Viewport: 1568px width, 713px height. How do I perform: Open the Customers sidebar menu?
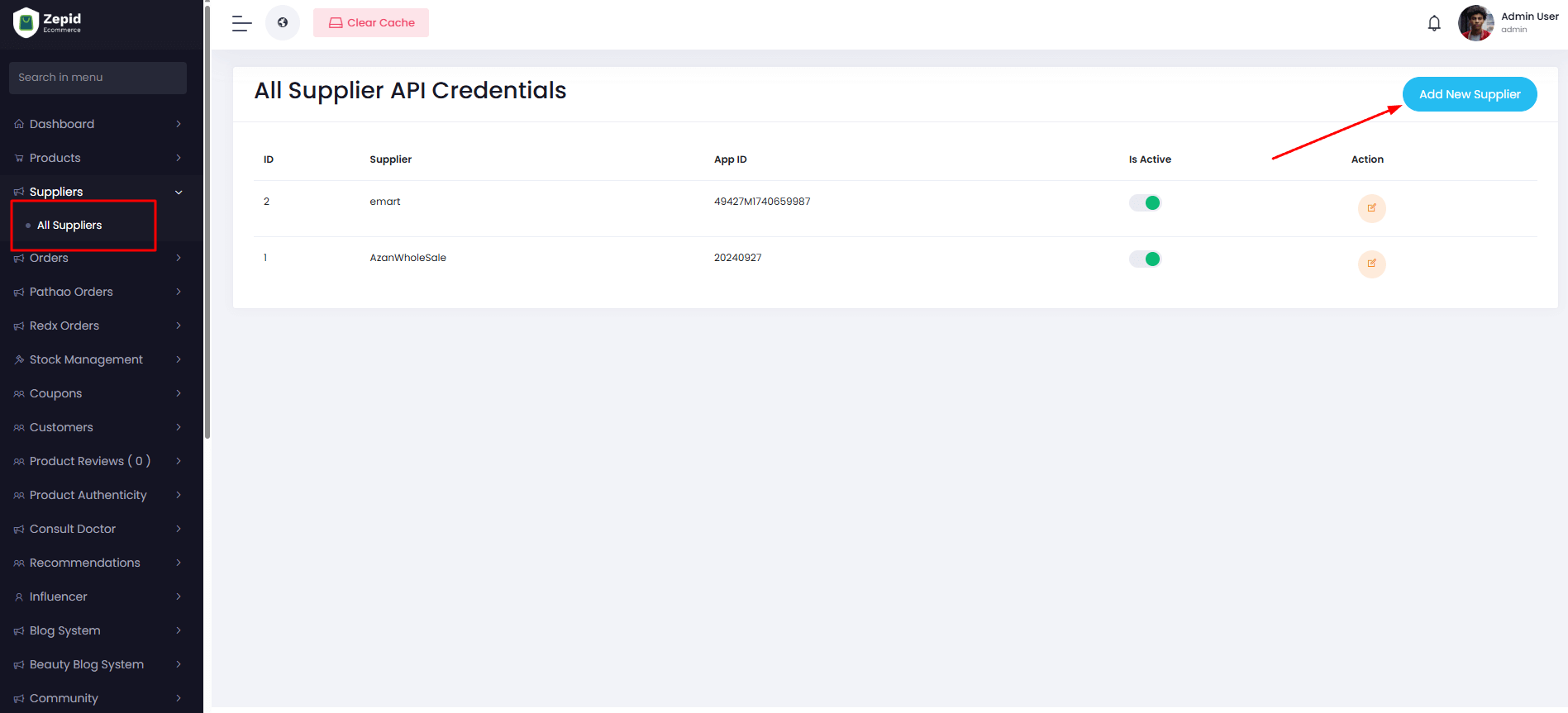pos(61,427)
